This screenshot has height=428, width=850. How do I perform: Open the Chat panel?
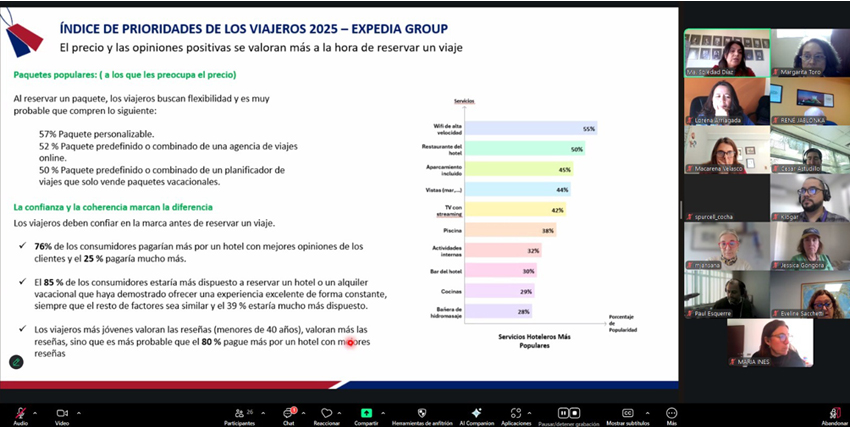288,413
